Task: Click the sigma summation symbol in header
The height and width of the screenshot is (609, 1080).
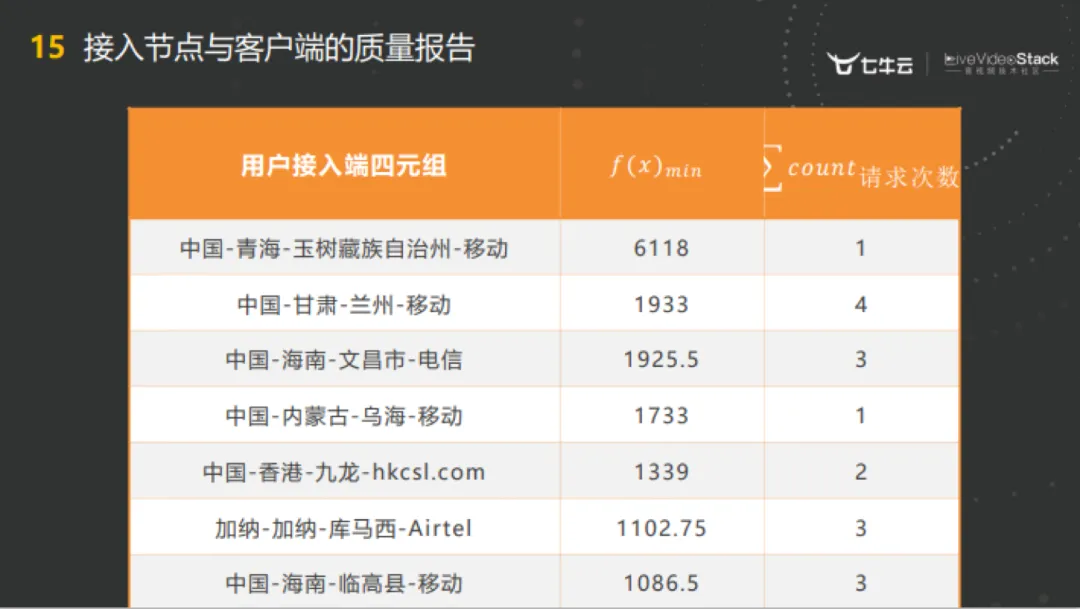Action: tap(770, 167)
